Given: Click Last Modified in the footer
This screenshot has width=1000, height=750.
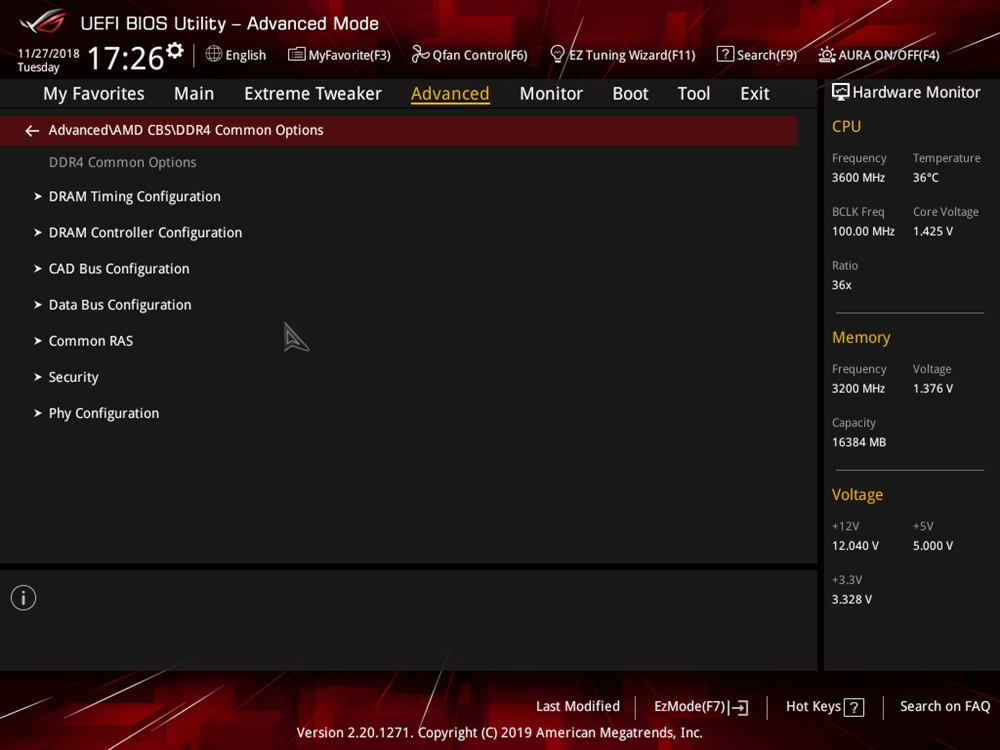Looking at the screenshot, I should (578, 707).
